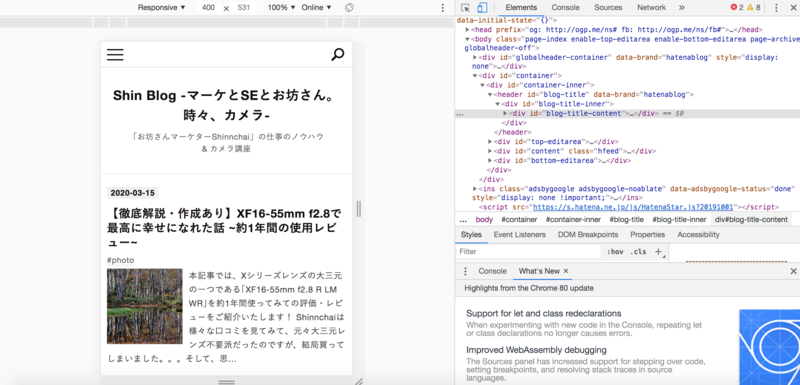Open the Online throttling dropdown
The width and height of the screenshot is (800, 385).
(316, 8)
